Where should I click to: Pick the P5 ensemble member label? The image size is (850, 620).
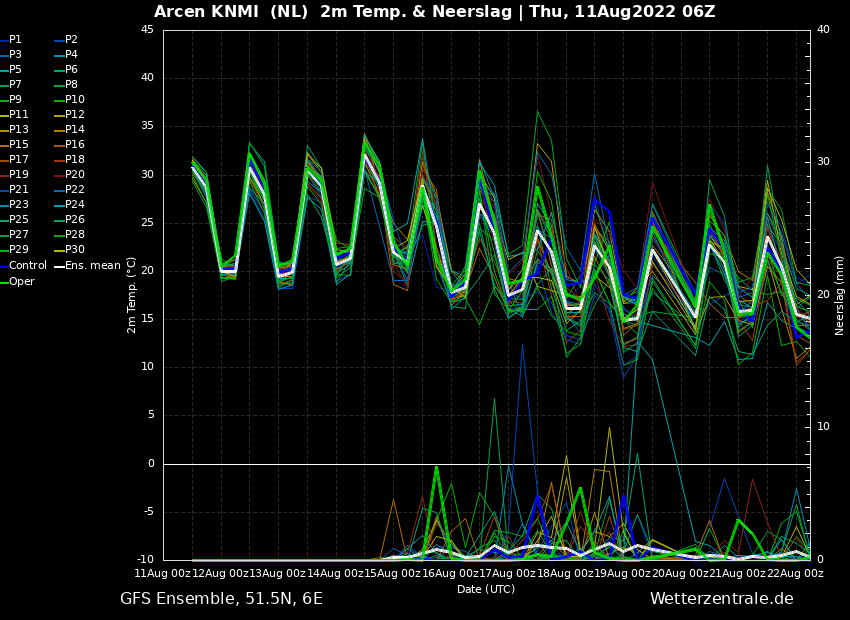[15, 69]
